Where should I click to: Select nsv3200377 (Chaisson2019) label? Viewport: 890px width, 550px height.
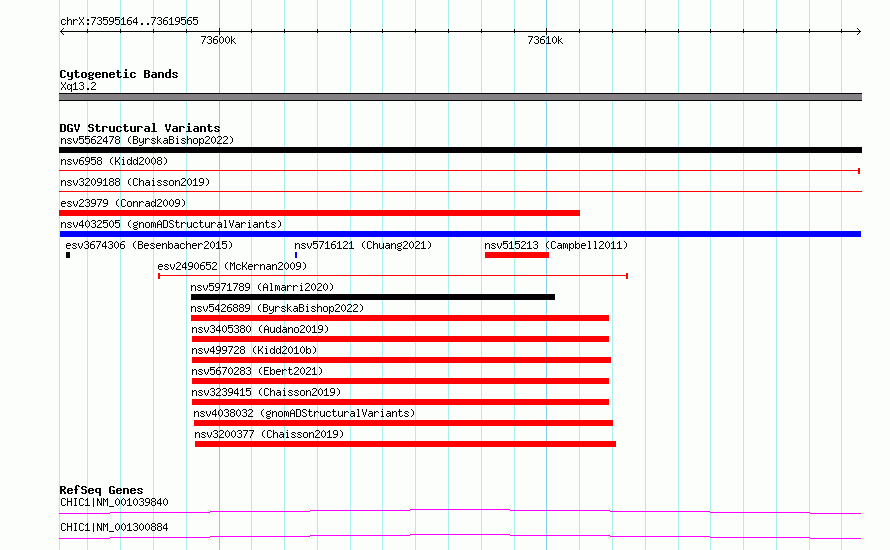[269, 434]
